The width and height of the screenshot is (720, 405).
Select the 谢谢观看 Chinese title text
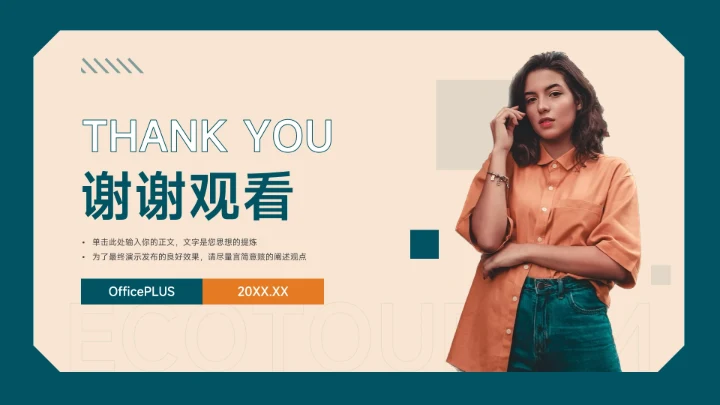(187, 196)
